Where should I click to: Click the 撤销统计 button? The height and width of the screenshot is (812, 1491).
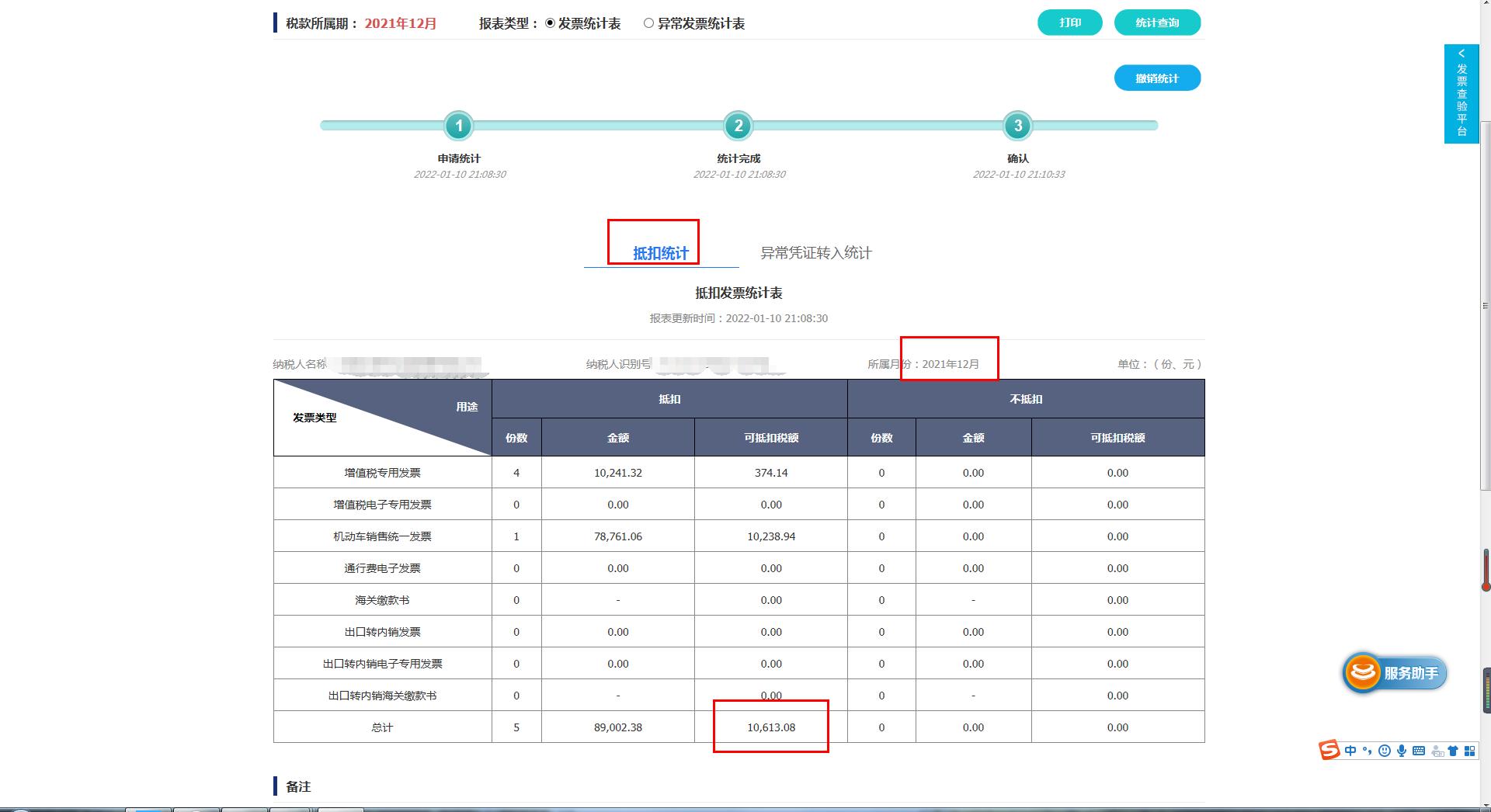(1157, 78)
